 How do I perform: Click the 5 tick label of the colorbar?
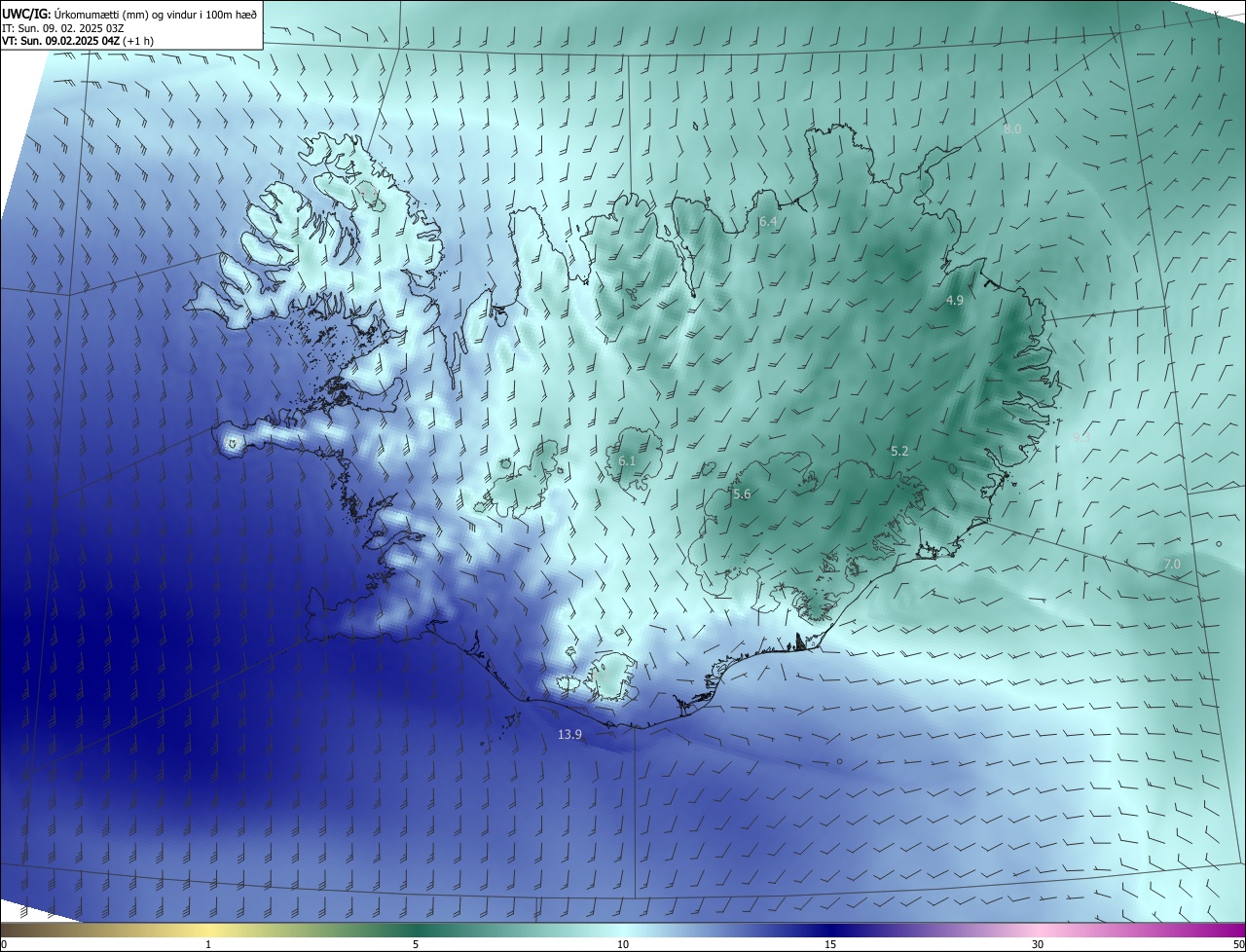[416, 944]
